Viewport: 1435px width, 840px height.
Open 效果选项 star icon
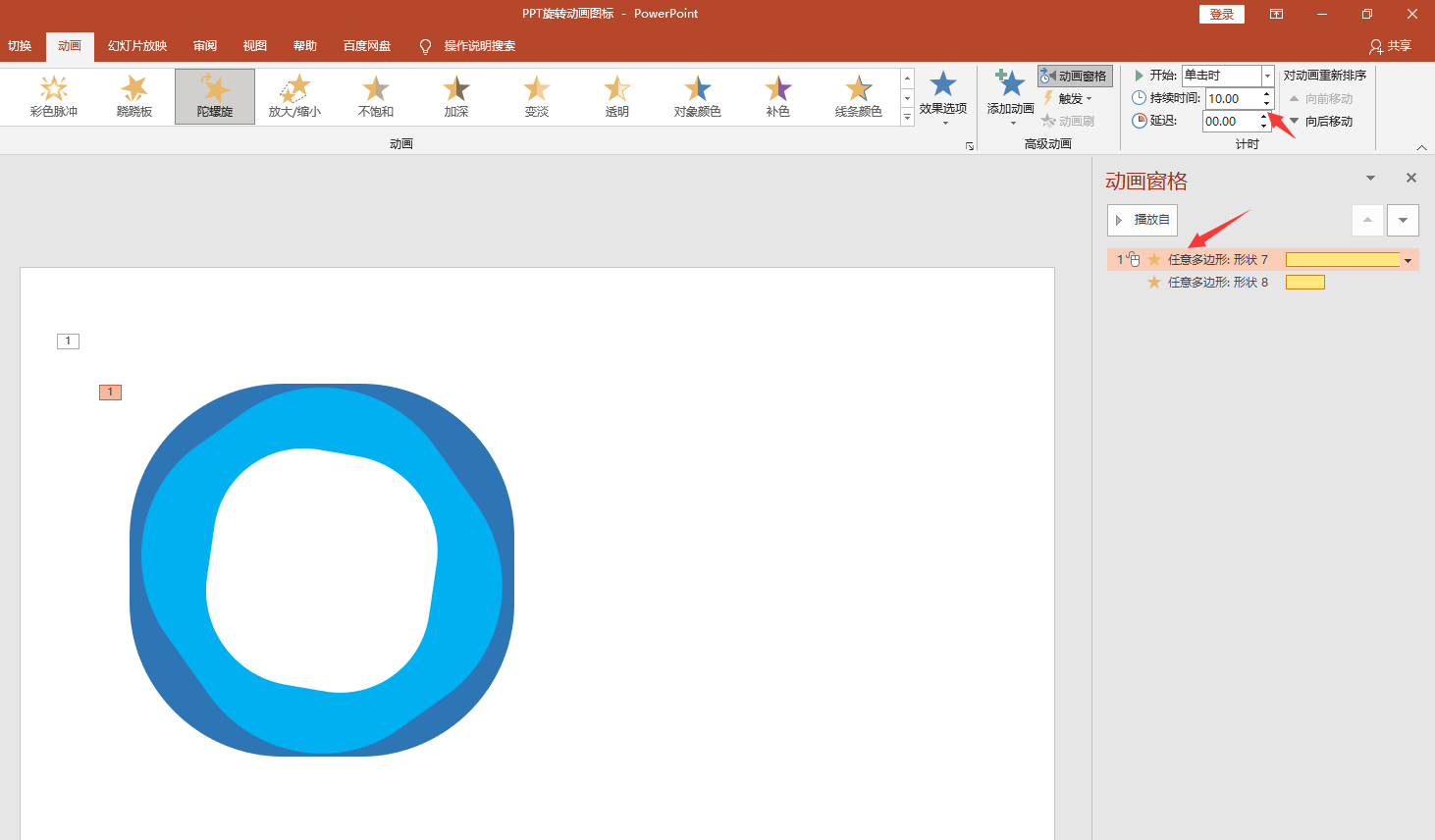(x=943, y=84)
